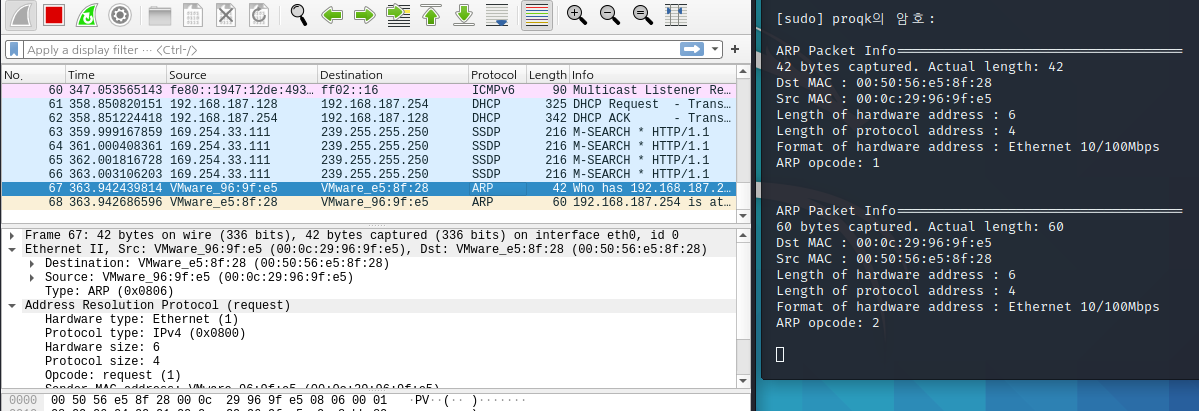The height and width of the screenshot is (411, 1199).
Task: Go forward in packet history arrow
Action: 365,15
